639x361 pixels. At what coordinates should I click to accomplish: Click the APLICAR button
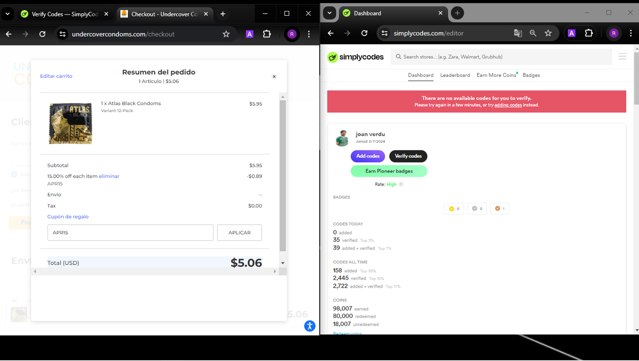coord(239,233)
